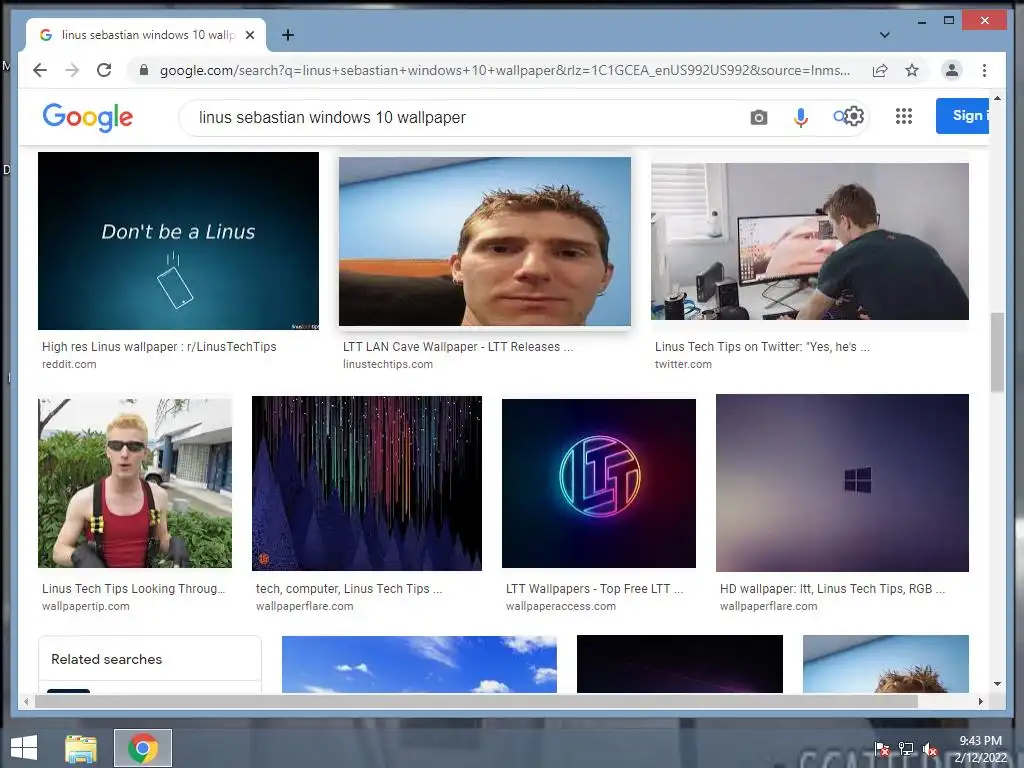
Task: Open LTT LAN Cave Wallpaper title link
Action: 458,347
